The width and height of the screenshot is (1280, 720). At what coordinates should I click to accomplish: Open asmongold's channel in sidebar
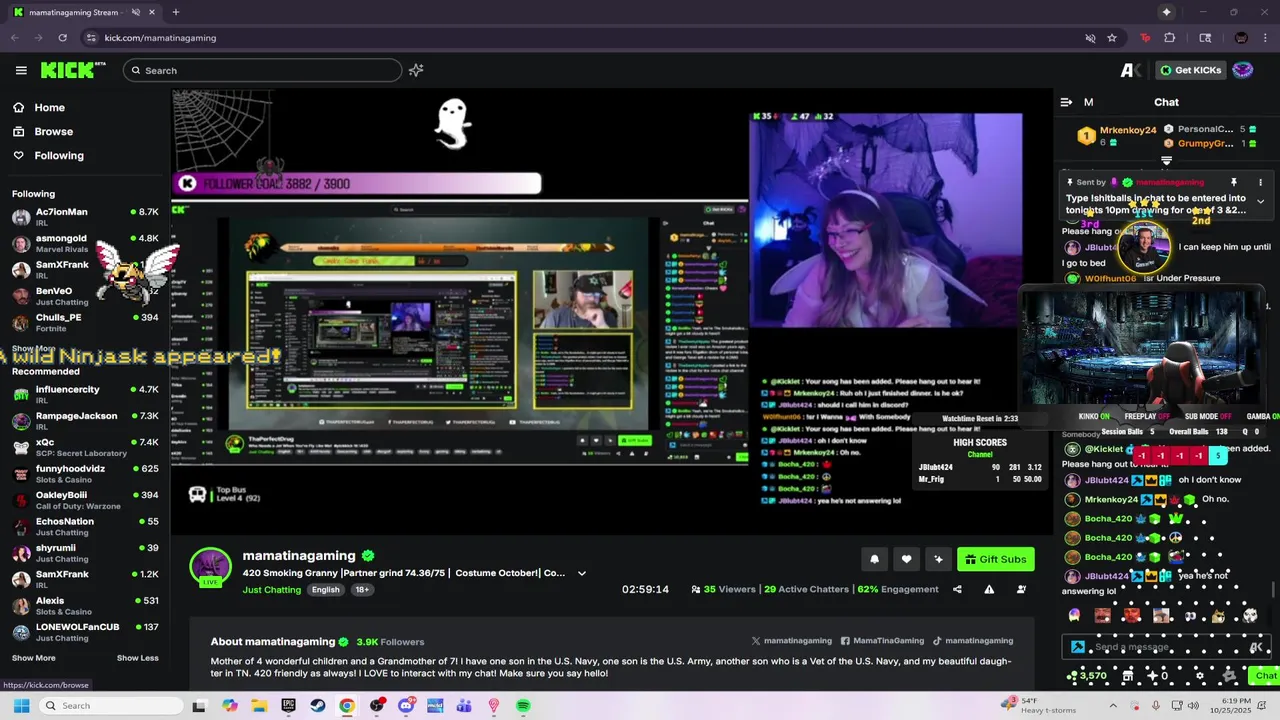(85, 244)
